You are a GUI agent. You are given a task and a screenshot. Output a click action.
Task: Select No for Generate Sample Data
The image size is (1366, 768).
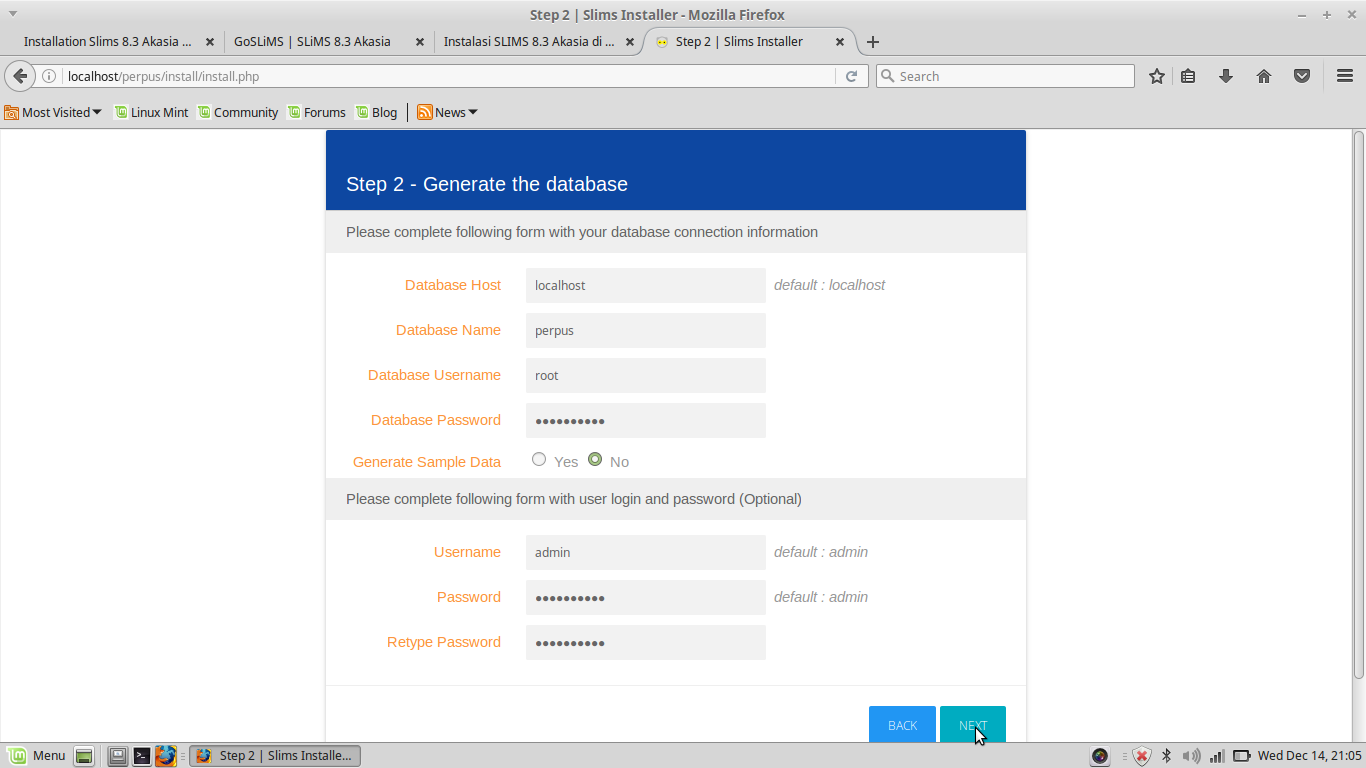pyautogui.click(x=596, y=459)
